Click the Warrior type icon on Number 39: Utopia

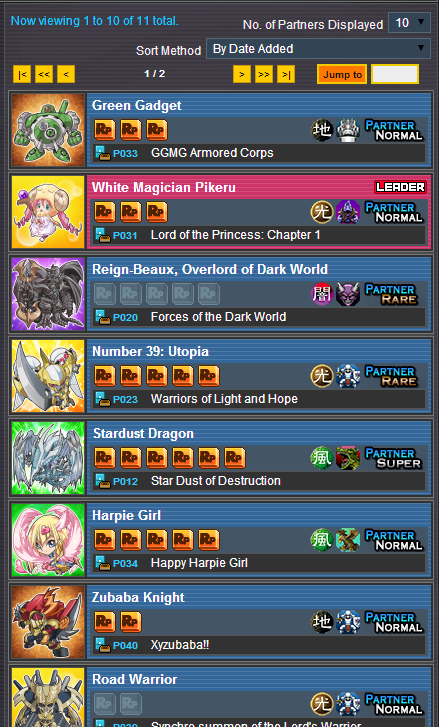click(348, 376)
